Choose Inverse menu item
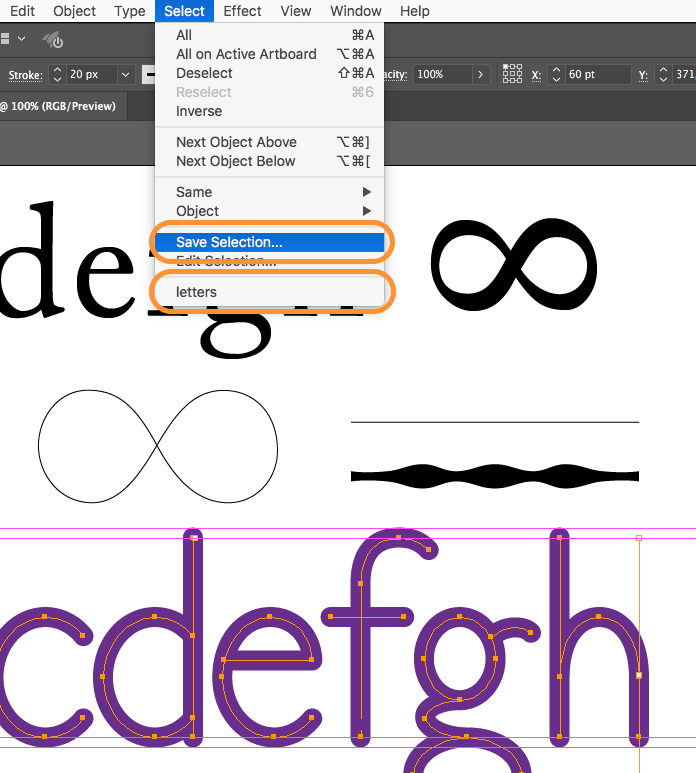The width and height of the screenshot is (696, 773). click(x=270, y=111)
